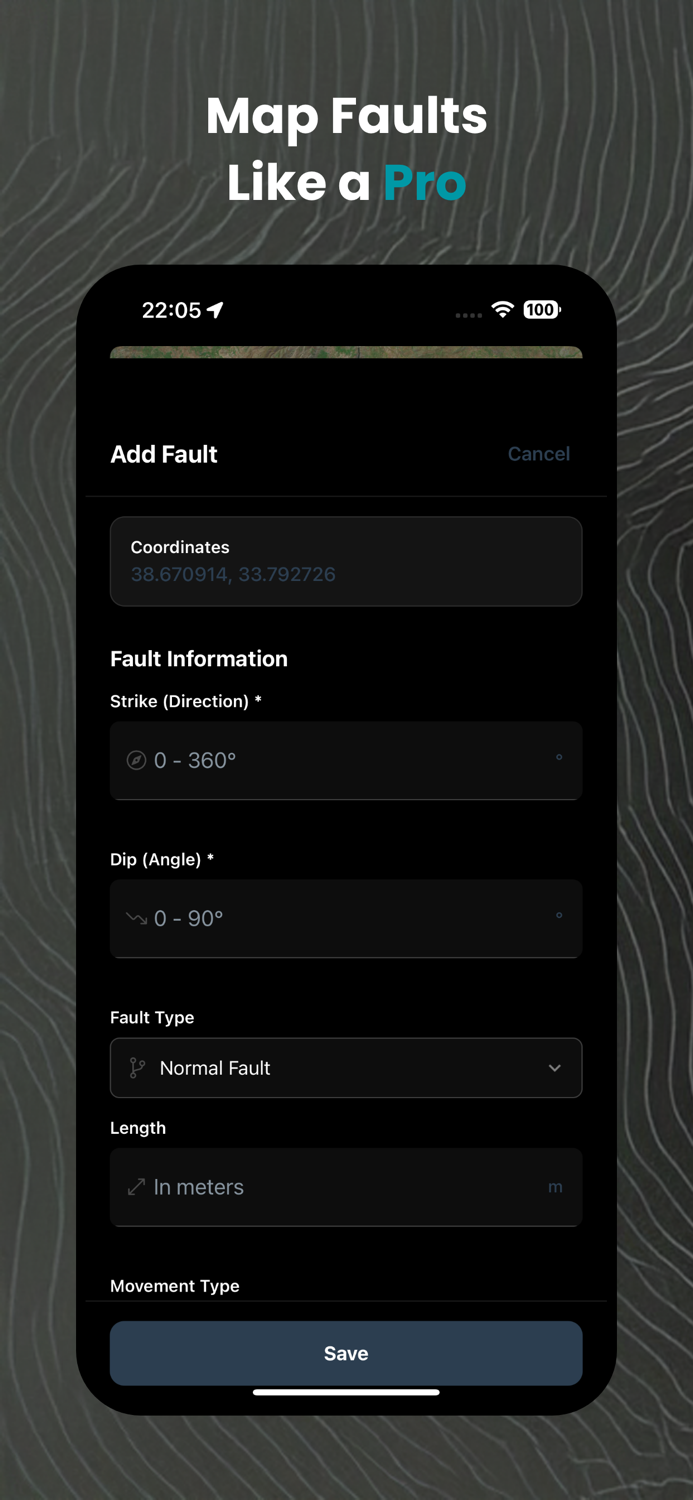Tap the location arrow next to the clock
The width and height of the screenshot is (693, 1500).
[x=215, y=310]
